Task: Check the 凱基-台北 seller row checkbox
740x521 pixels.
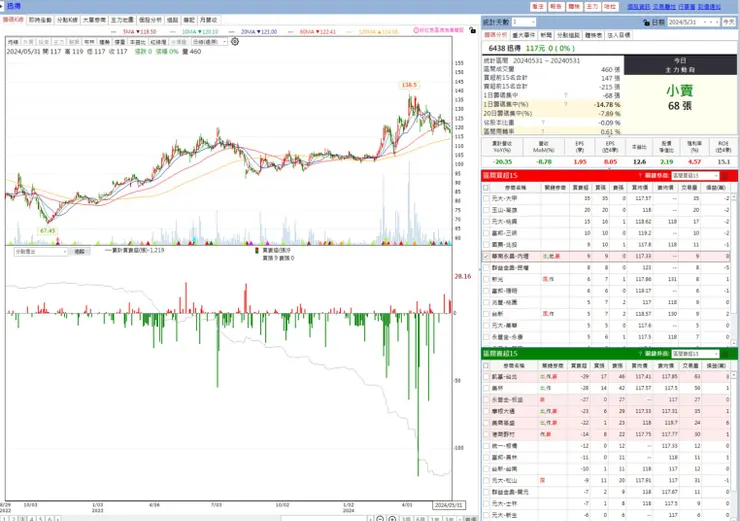Action: pyautogui.click(x=486, y=377)
